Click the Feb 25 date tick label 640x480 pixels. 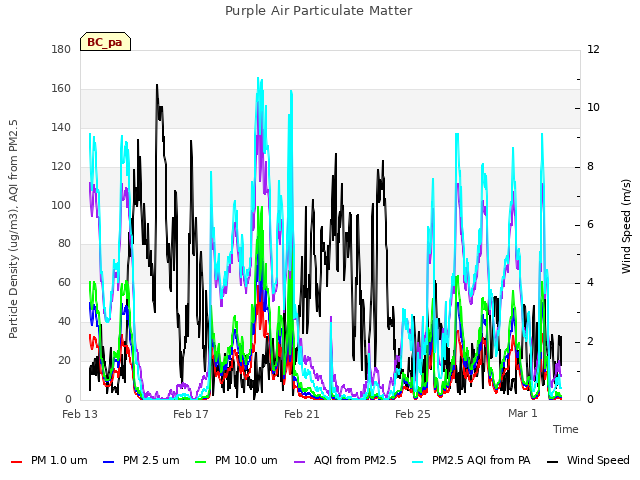(413, 414)
